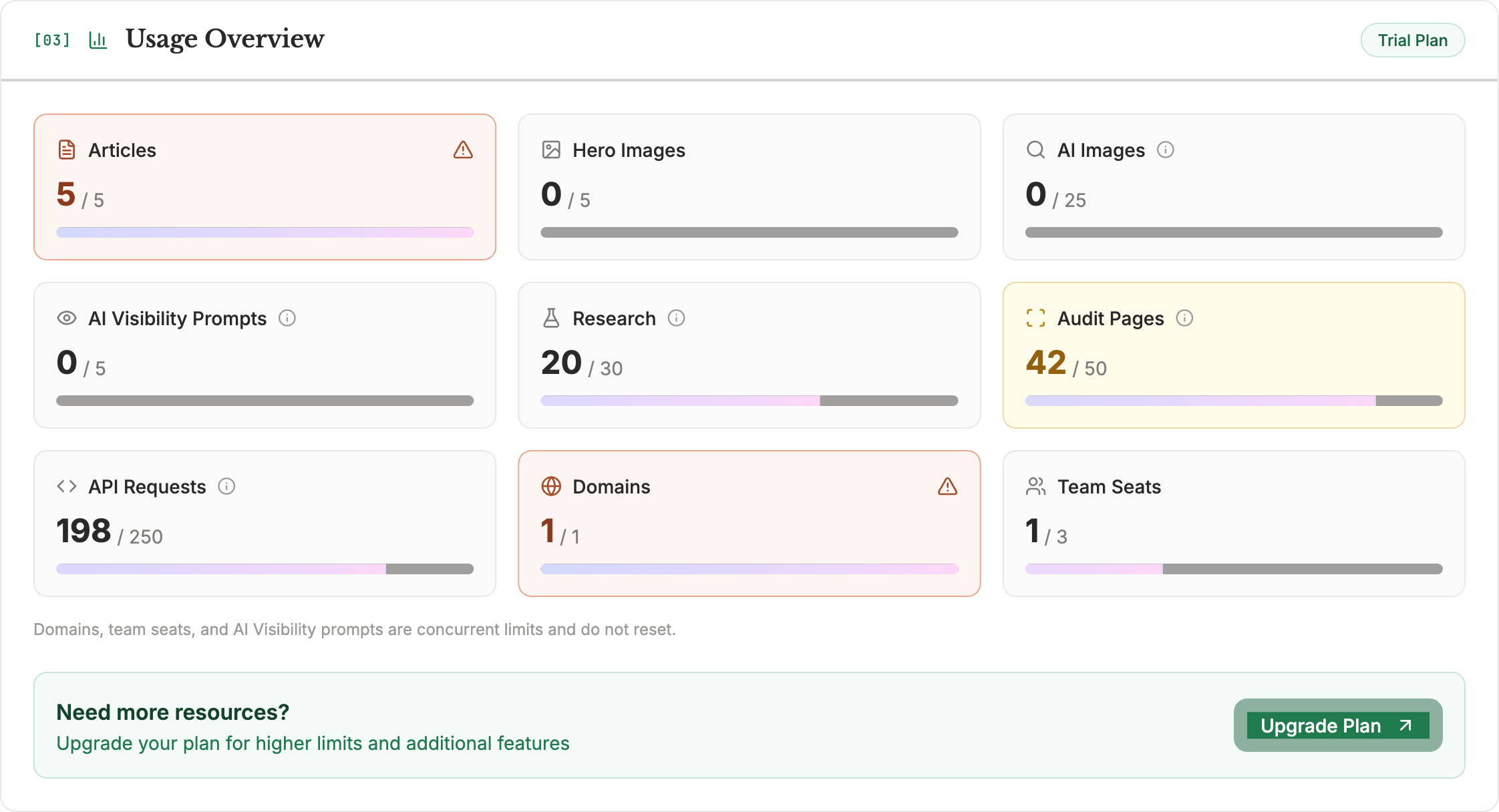Click the '42' Audit Pages value
1499x812 pixels.
(1046, 363)
